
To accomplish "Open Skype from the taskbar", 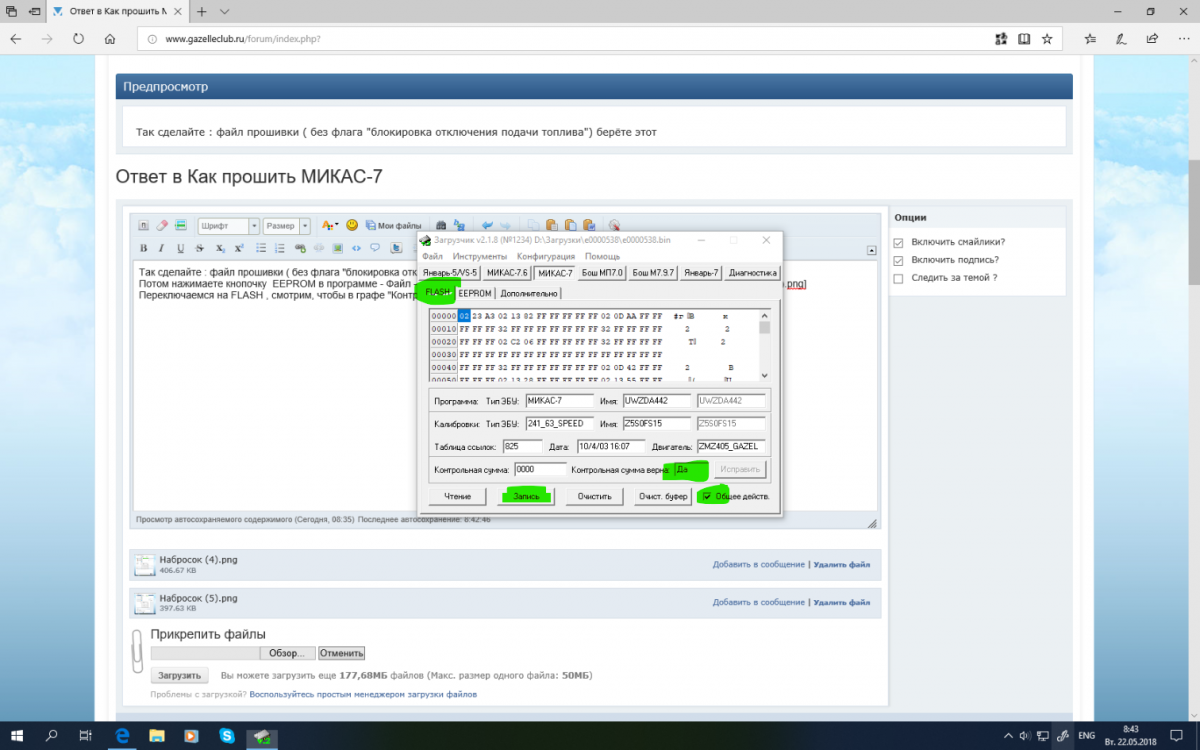I will pos(227,735).
